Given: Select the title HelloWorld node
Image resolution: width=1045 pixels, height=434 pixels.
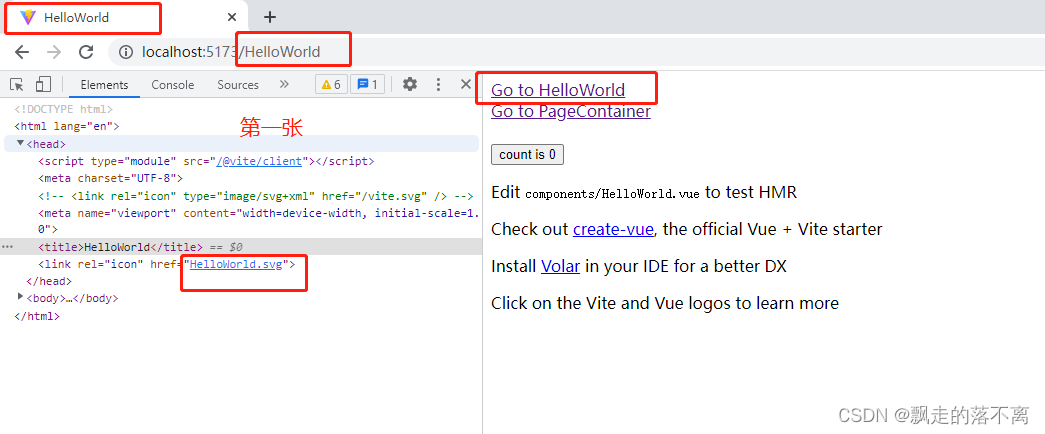Looking at the screenshot, I should (120, 247).
